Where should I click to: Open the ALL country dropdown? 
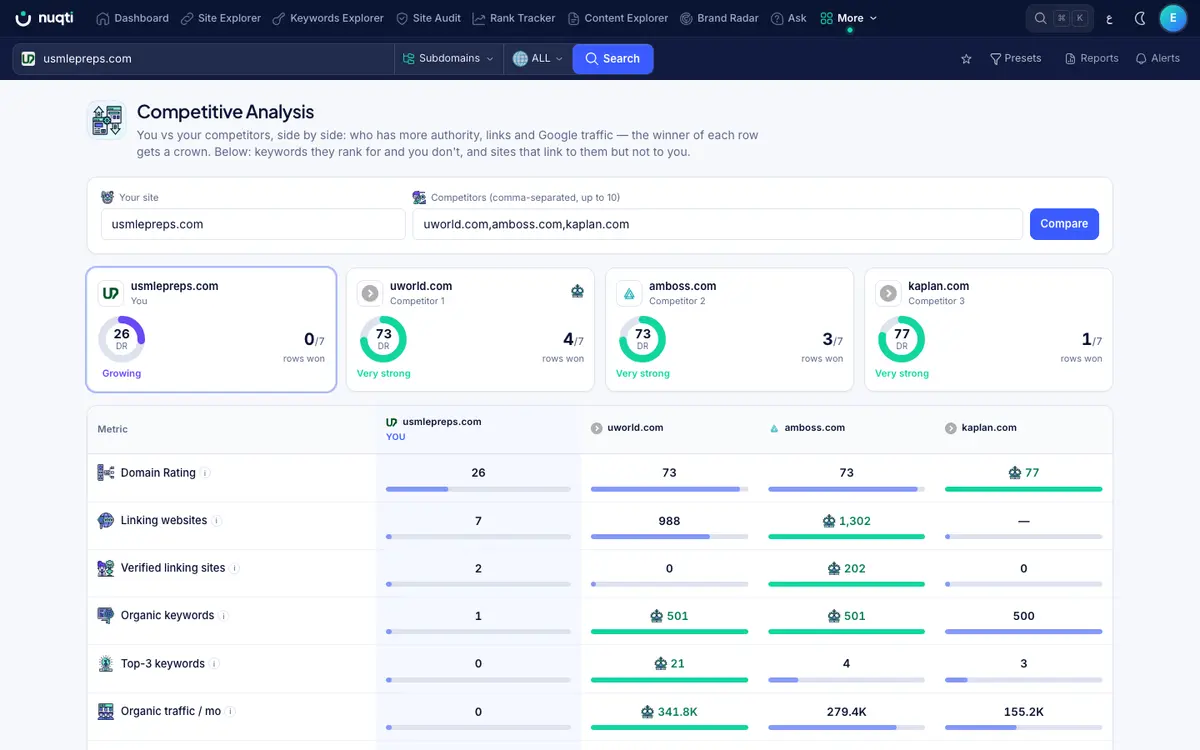click(x=537, y=59)
